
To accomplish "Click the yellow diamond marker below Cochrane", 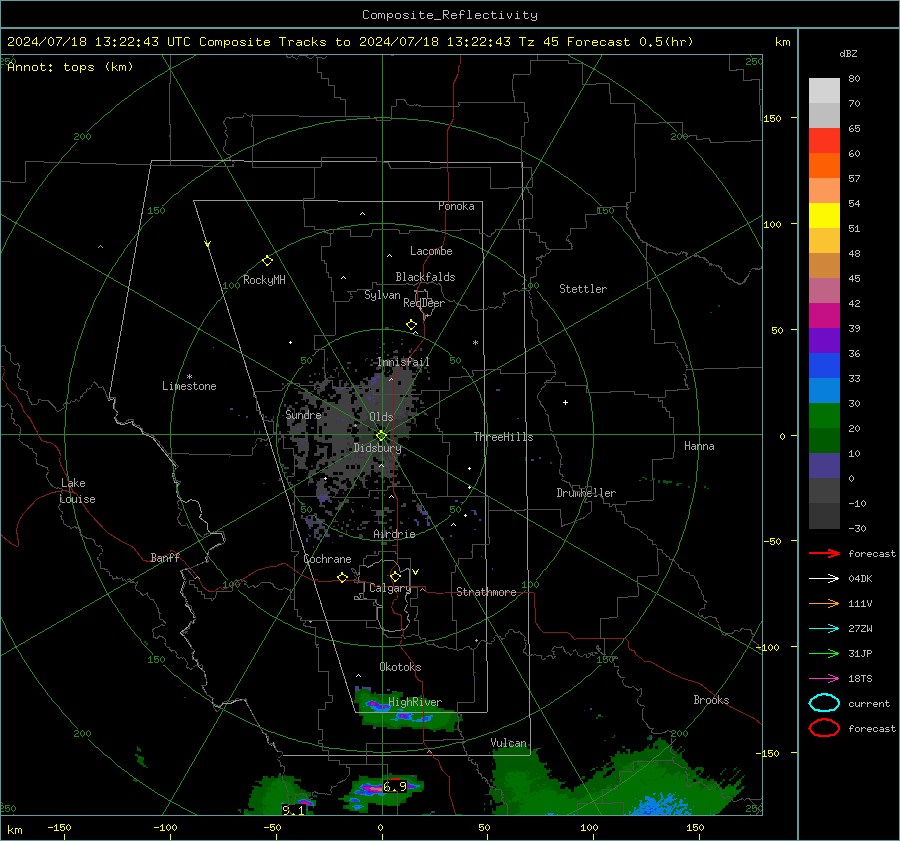I will (x=343, y=578).
